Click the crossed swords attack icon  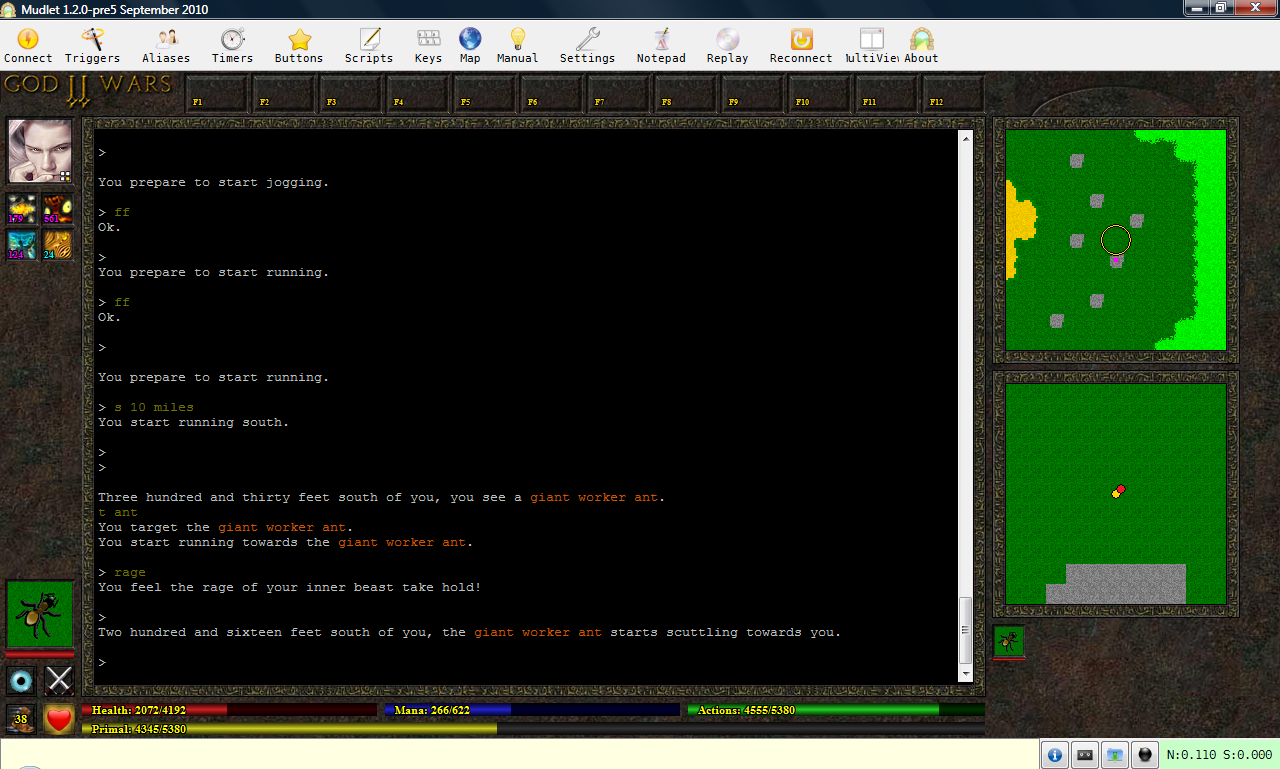[x=59, y=680]
